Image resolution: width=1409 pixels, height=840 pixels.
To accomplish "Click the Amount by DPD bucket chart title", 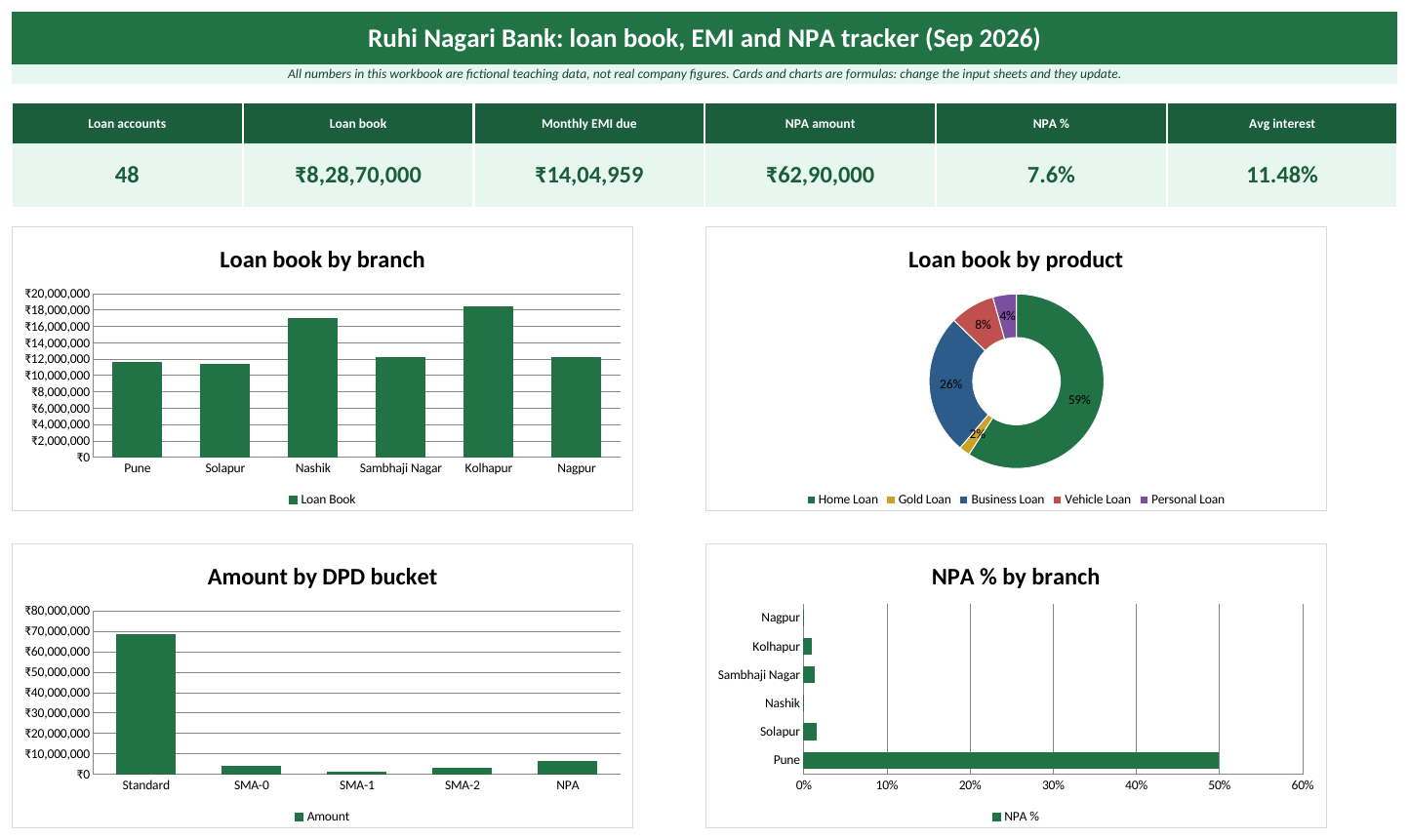I will (322, 577).
